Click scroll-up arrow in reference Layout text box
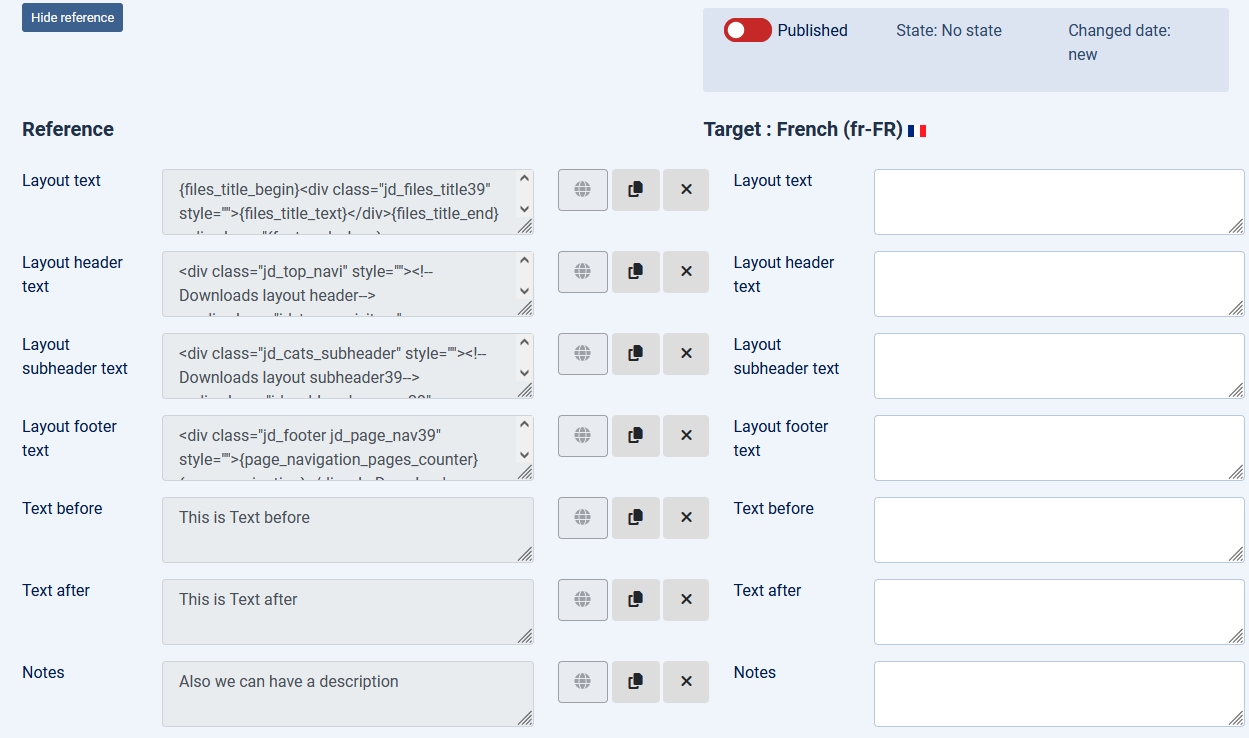The height and width of the screenshot is (738, 1249). pyautogui.click(x=525, y=179)
